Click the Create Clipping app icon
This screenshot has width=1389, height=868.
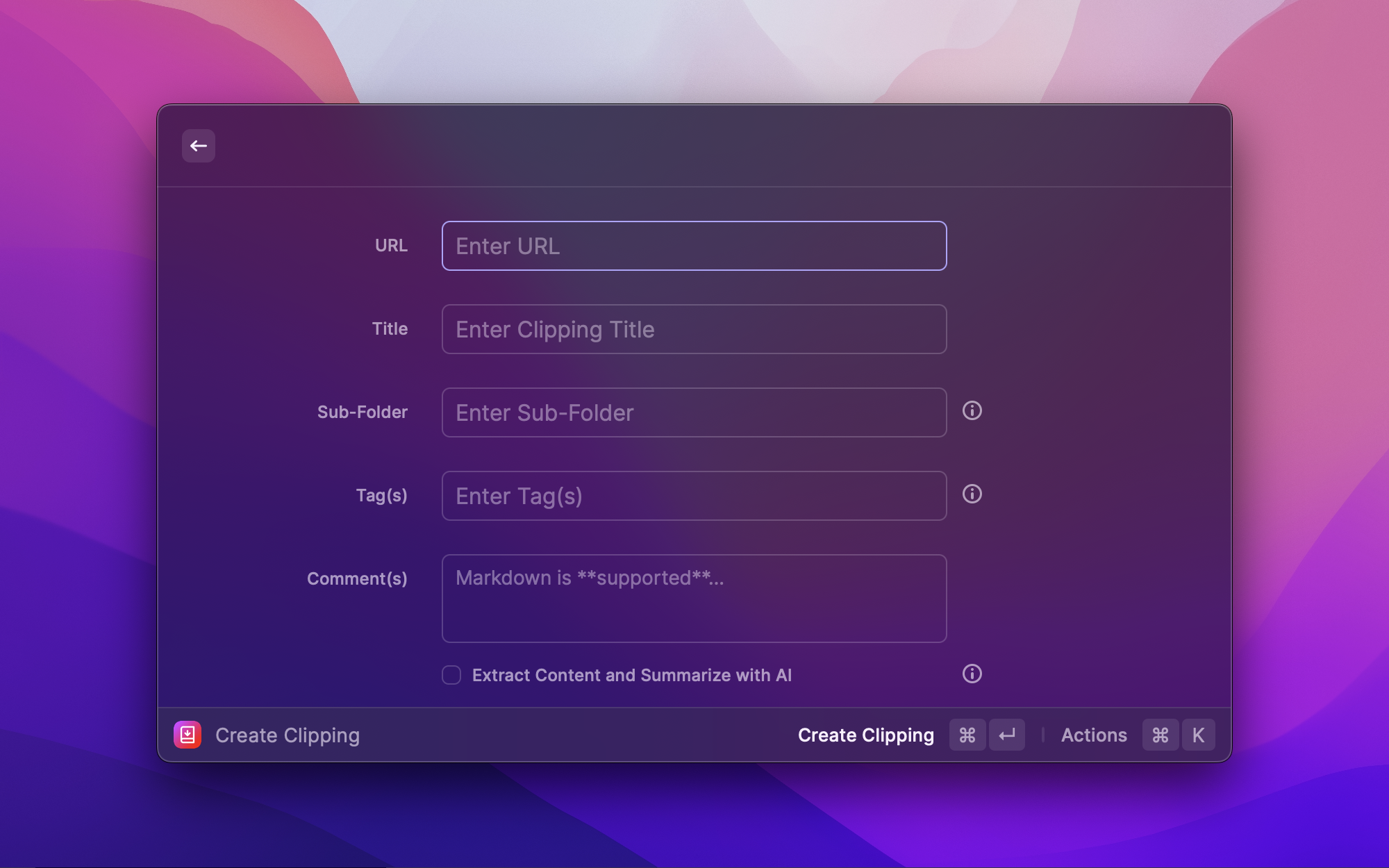187,735
